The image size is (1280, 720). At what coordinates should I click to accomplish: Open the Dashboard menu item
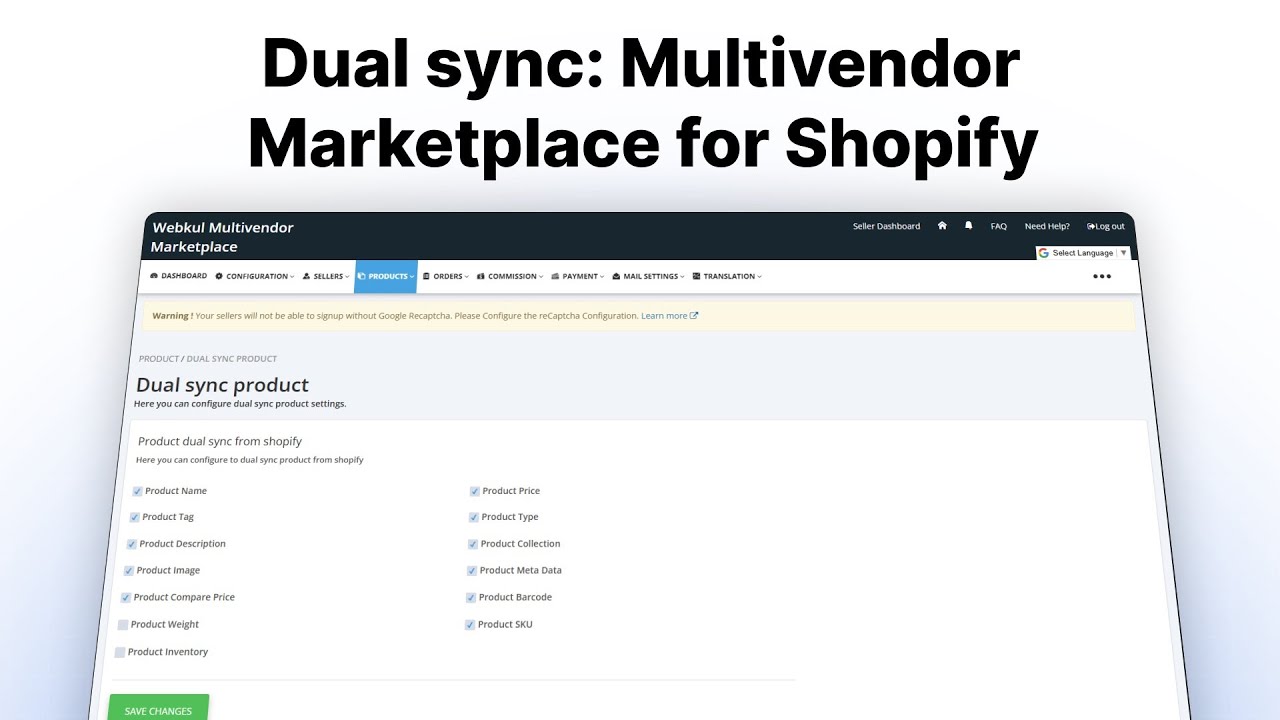(x=179, y=276)
